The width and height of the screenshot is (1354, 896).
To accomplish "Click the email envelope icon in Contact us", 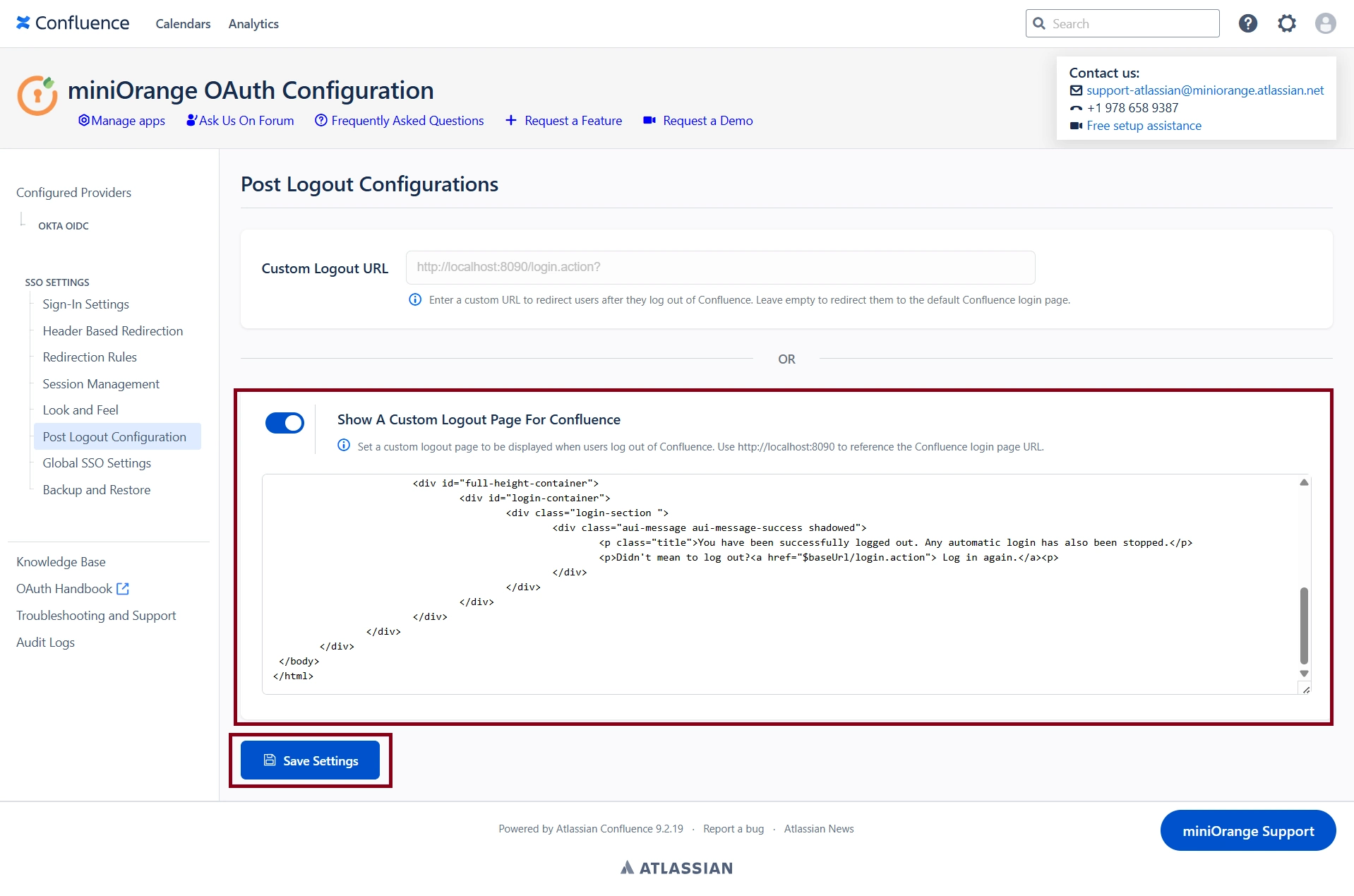I will point(1076,90).
